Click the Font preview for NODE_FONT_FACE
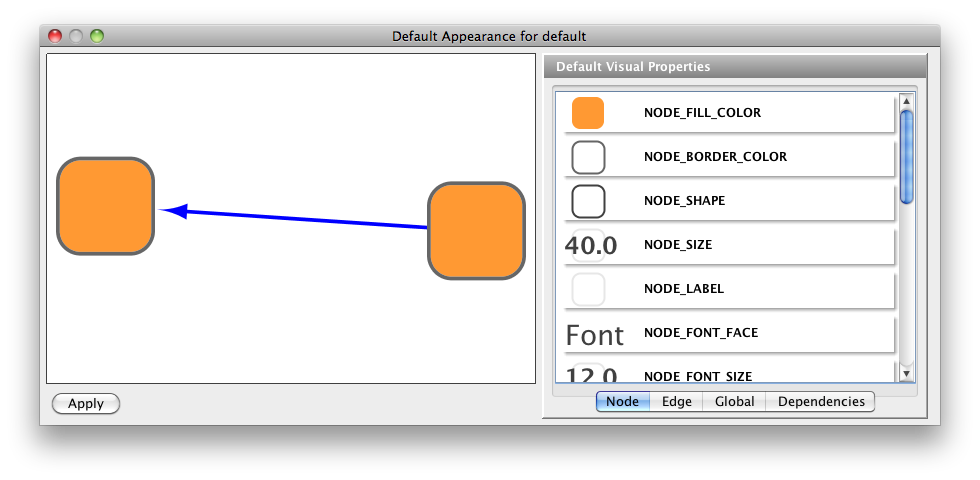Screen dimensions: 980x480 tap(594, 334)
